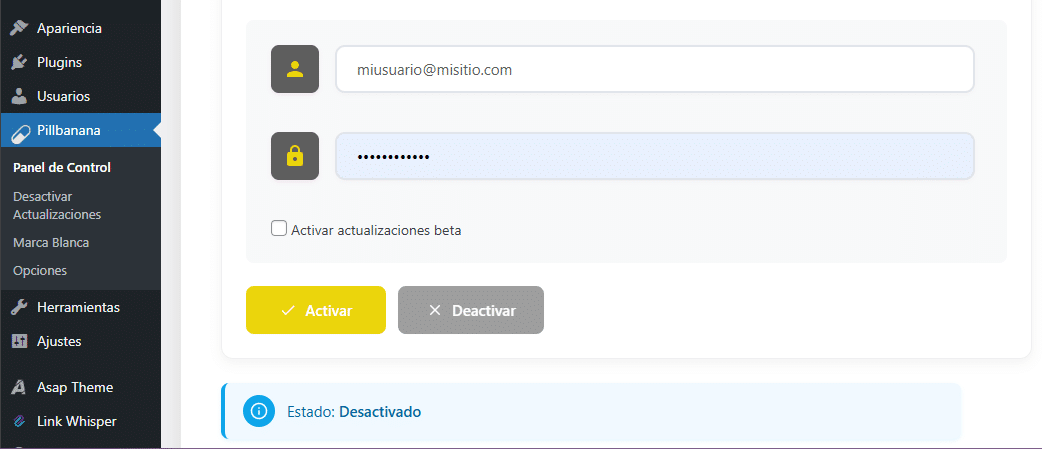Click the Link Whisper icon
The image size is (1042, 449).
click(x=19, y=421)
